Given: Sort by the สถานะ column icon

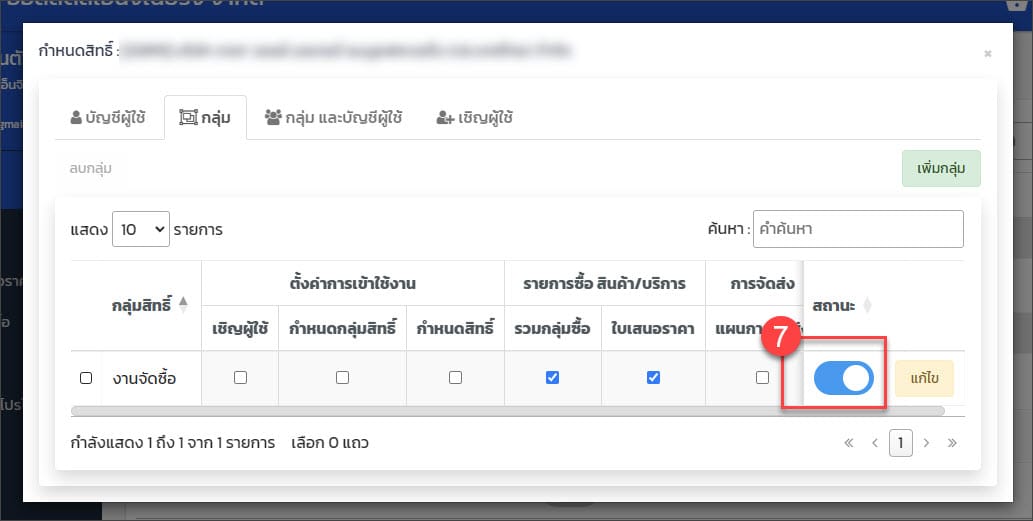Looking at the screenshot, I should 868,305.
